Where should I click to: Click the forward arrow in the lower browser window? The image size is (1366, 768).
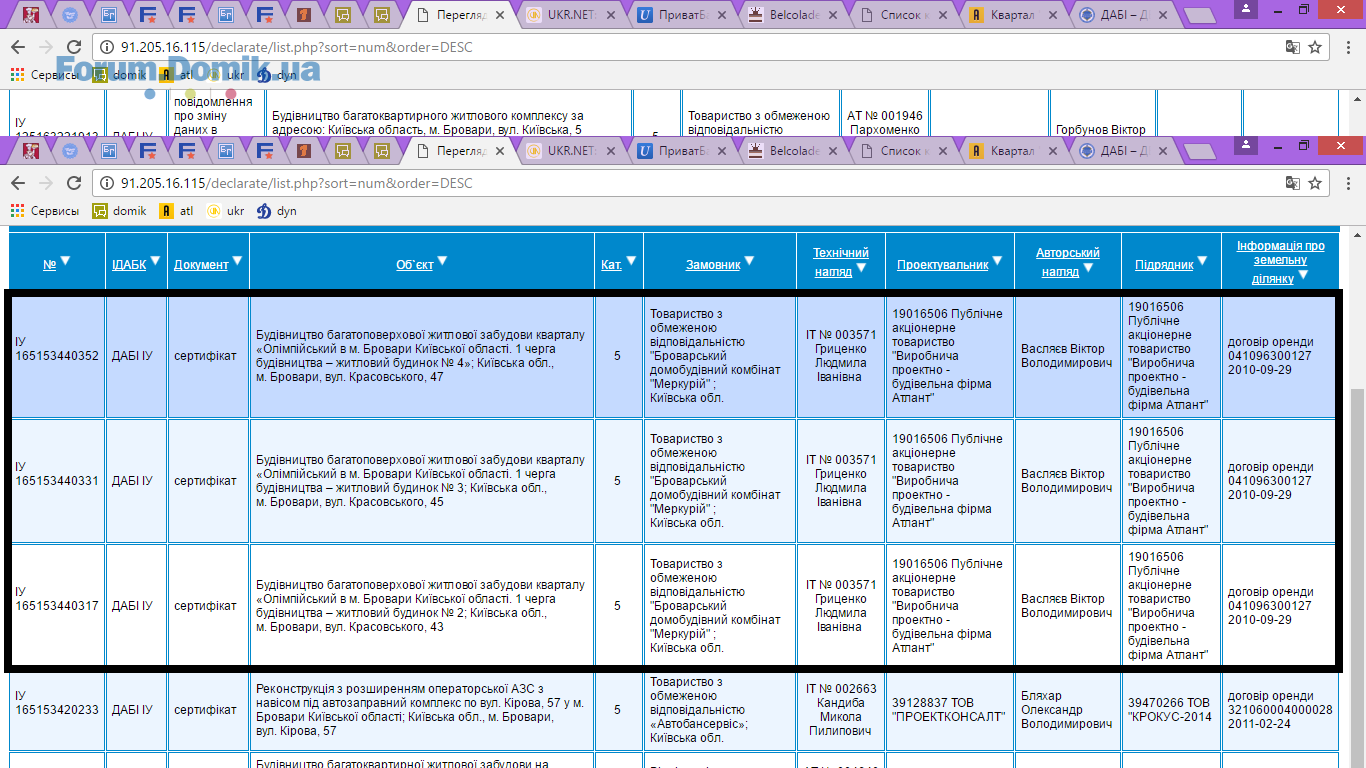pyautogui.click(x=46, y=183)
